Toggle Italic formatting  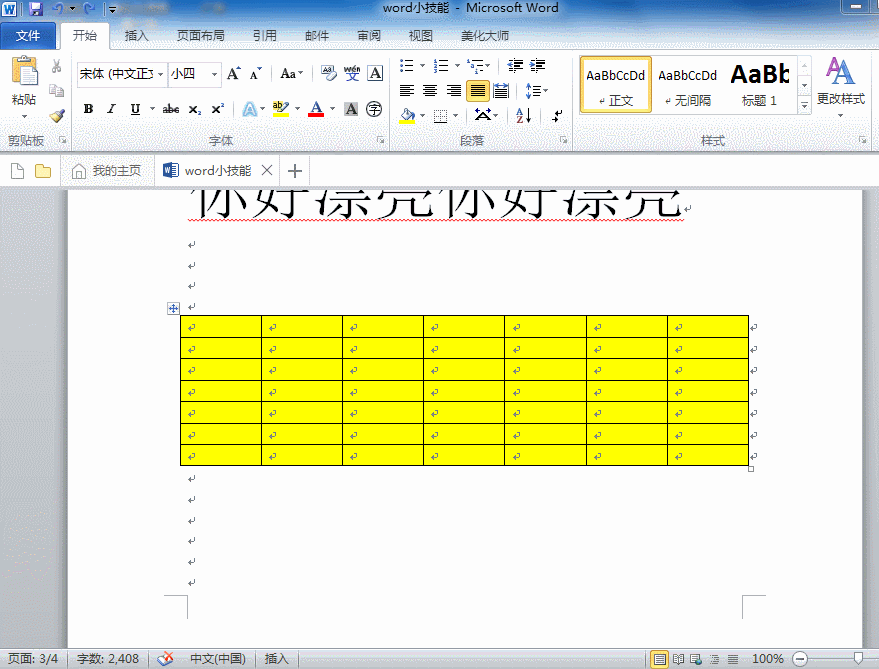tap(112, 109)
